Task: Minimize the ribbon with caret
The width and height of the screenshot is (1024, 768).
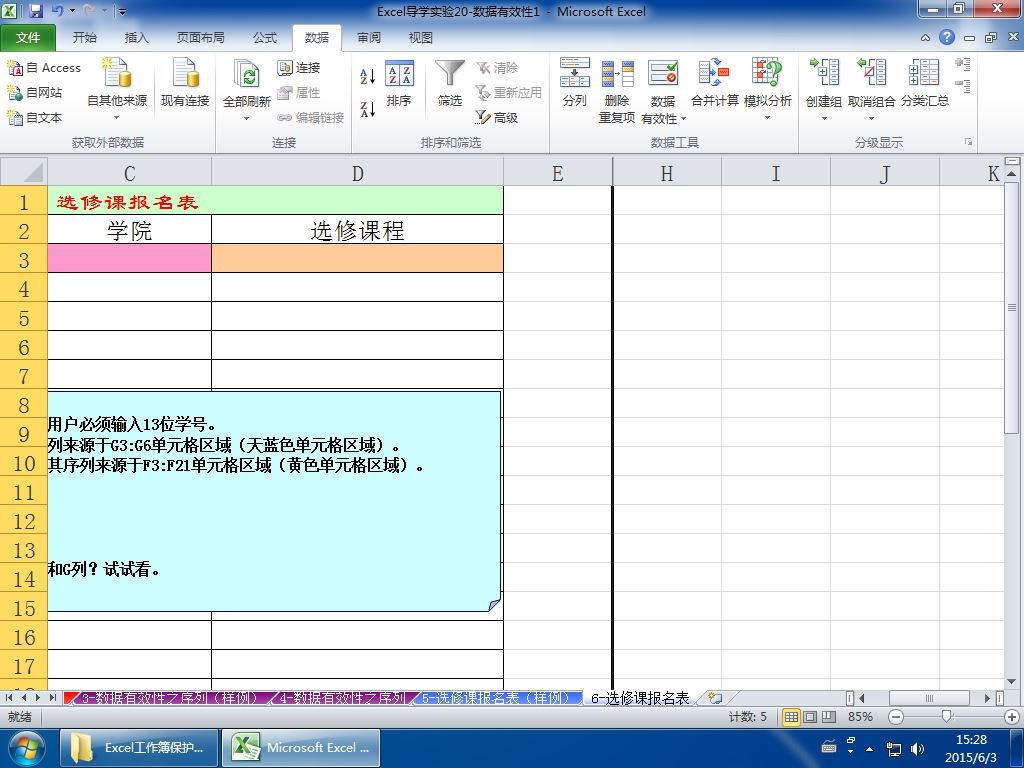Action: [x=925, y=38]
